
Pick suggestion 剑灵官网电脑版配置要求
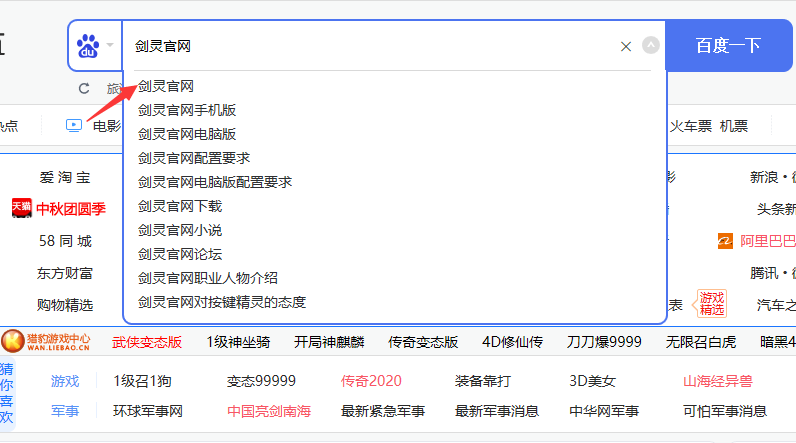(x=215, y=182)
